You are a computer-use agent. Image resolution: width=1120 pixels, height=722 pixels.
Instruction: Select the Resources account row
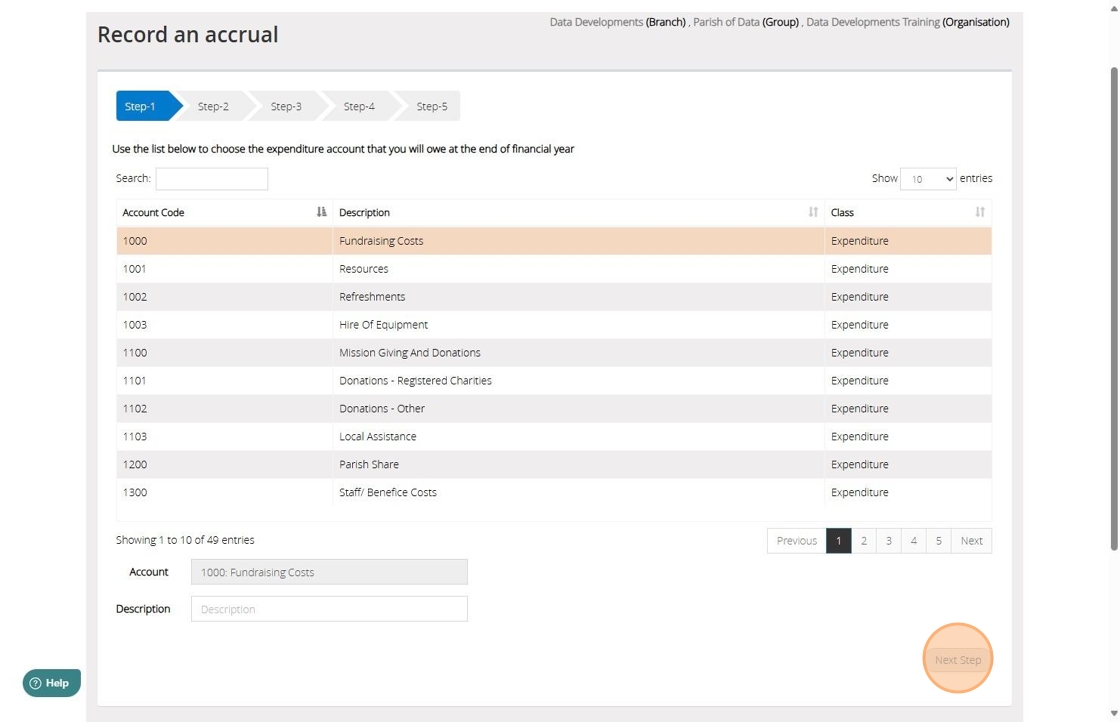coord(554,269)
